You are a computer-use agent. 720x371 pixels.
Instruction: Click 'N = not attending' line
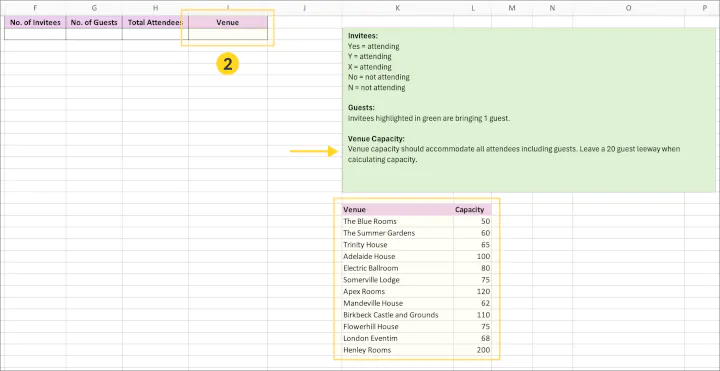[377, 88]
